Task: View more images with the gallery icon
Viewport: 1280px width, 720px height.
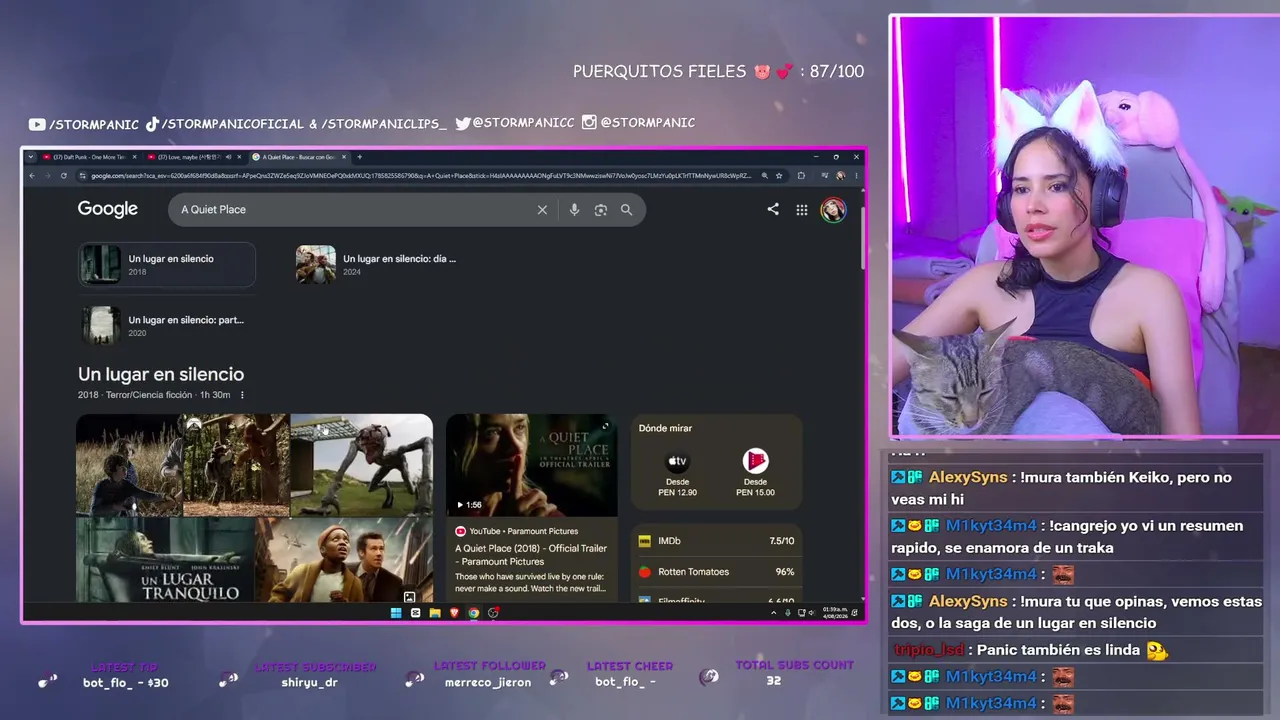Action: pos(409,597)
